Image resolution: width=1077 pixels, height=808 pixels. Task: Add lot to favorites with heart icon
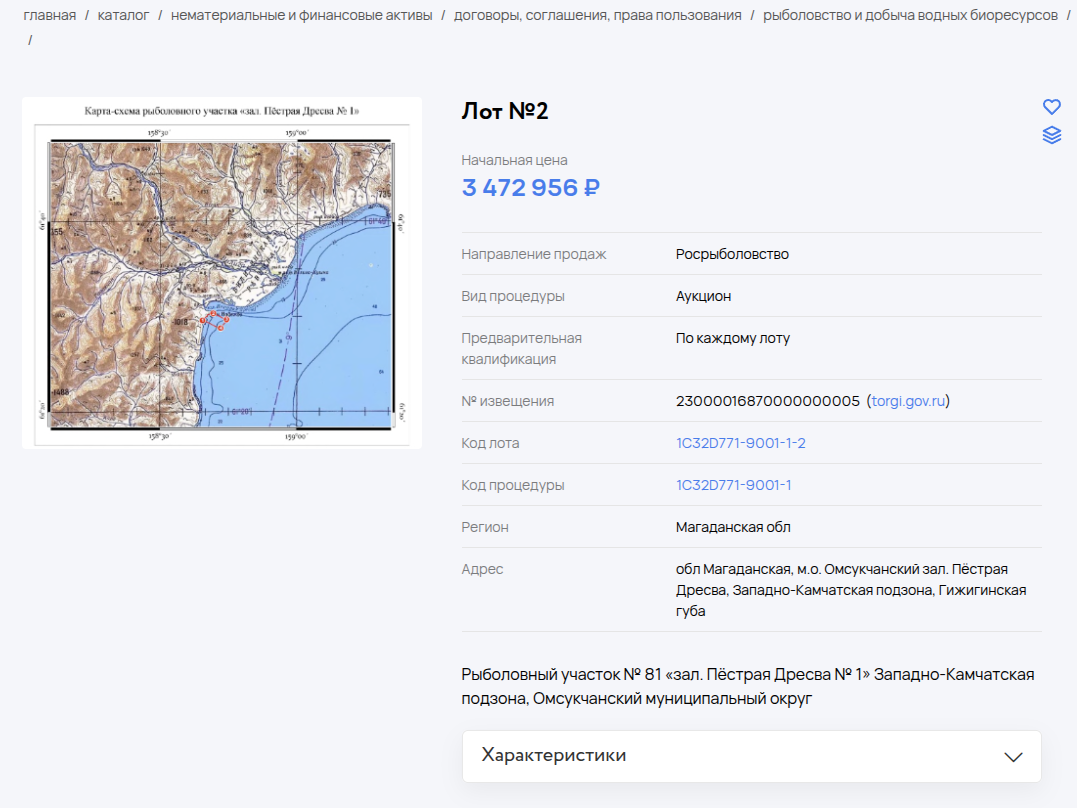(x=1052, y=106)
